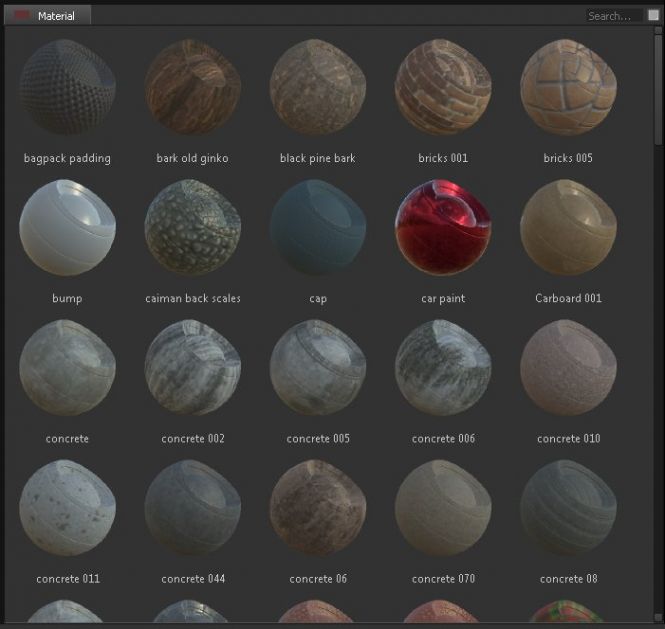
Task: Select the concrete 070 material sphere
Action: [x=443, y=508]
